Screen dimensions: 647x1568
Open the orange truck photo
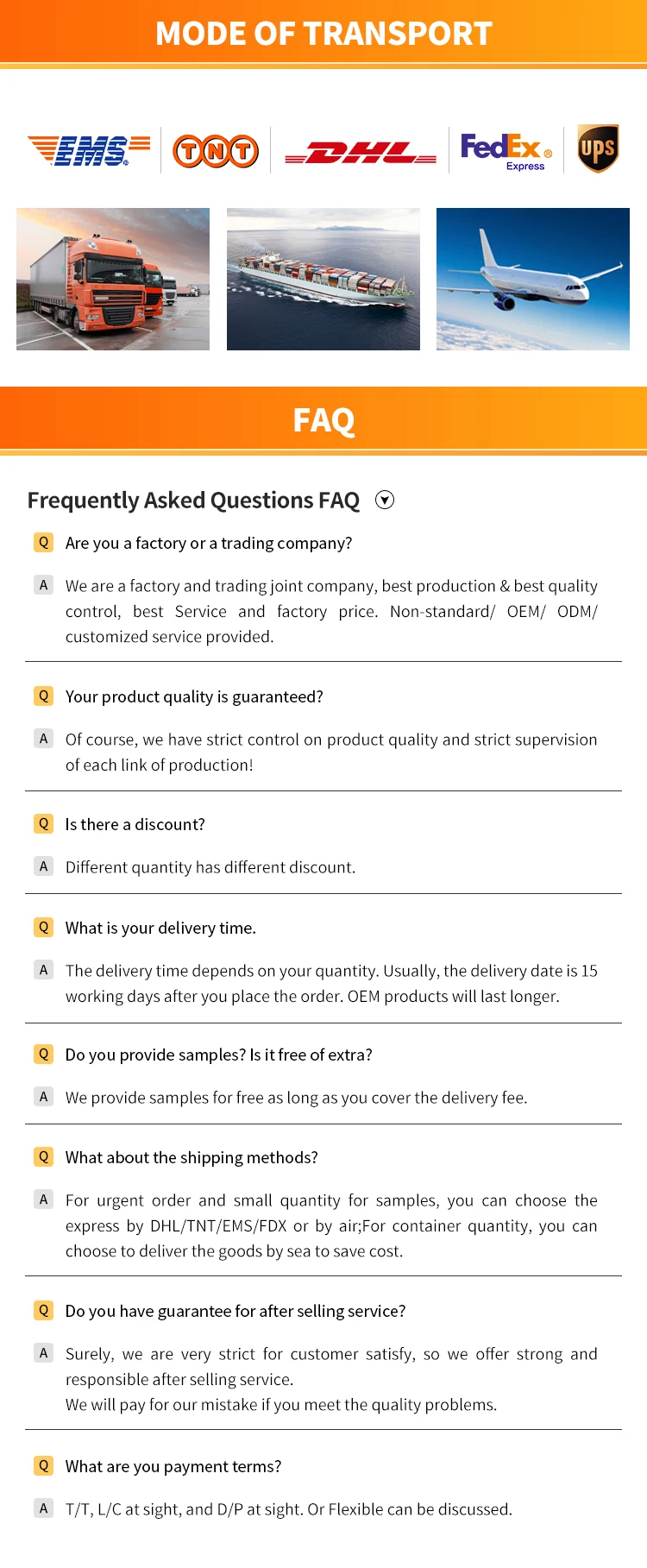[x=113, y=279]
